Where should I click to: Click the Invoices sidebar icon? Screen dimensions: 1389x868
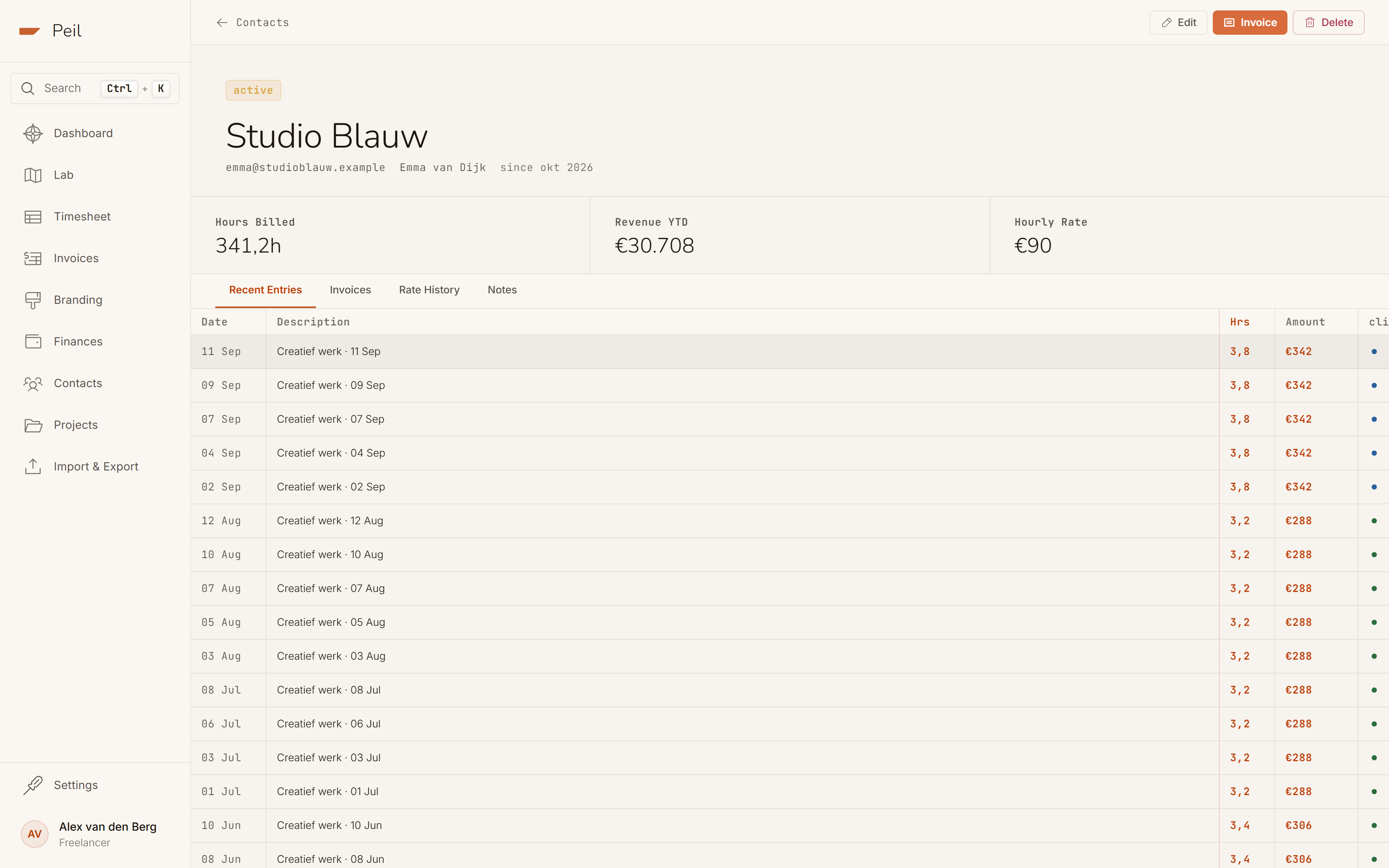point(33,258)
